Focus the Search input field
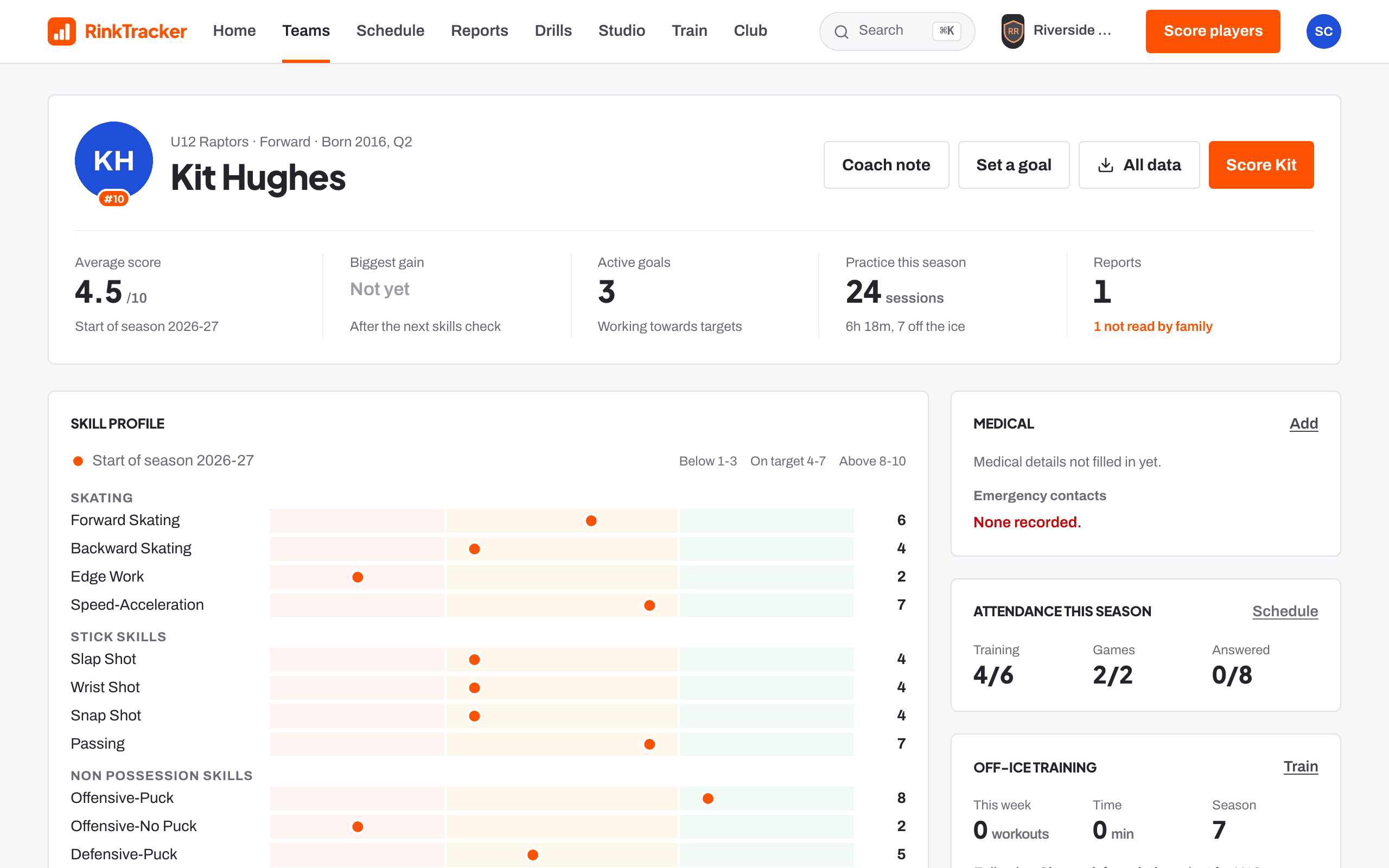This screenshot has height=868, width=1389. (x=896, y=31)
